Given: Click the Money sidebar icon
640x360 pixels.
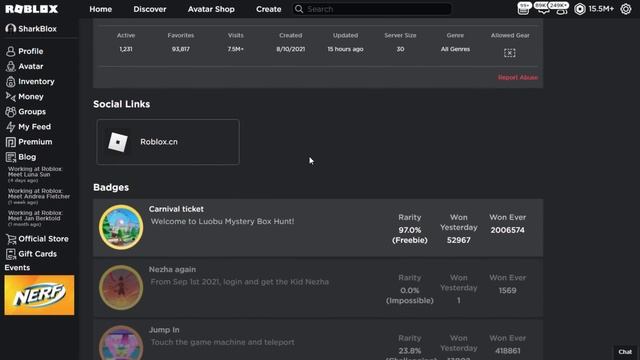Looking at the screenshot, I should 11,97.
